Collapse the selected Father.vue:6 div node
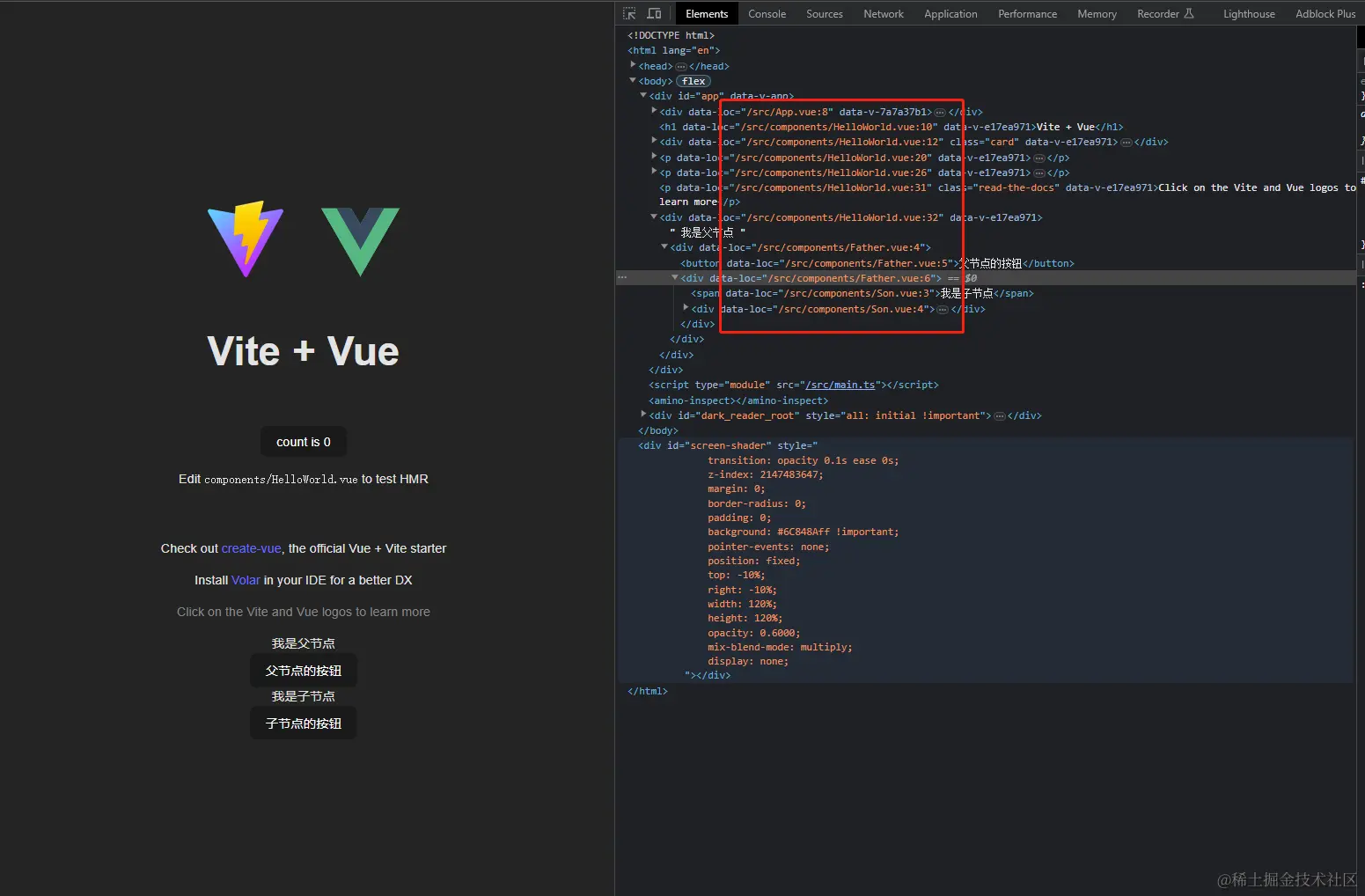Image resolution: width=1365 pixels, height=896 pixels. pos(675,277)
